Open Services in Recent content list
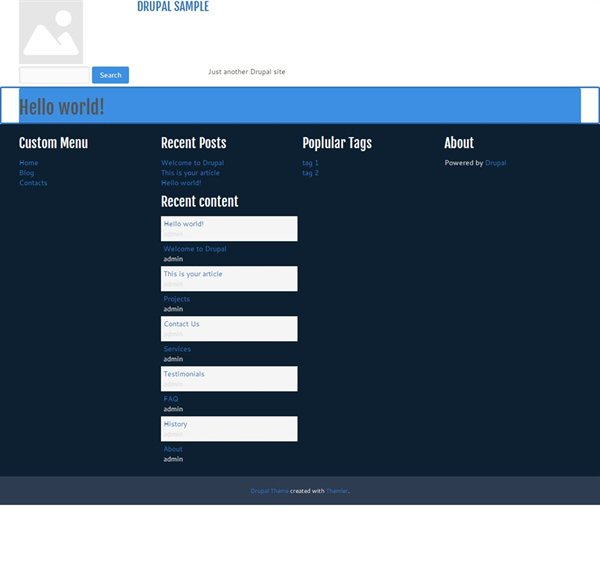 click(177, 349)
